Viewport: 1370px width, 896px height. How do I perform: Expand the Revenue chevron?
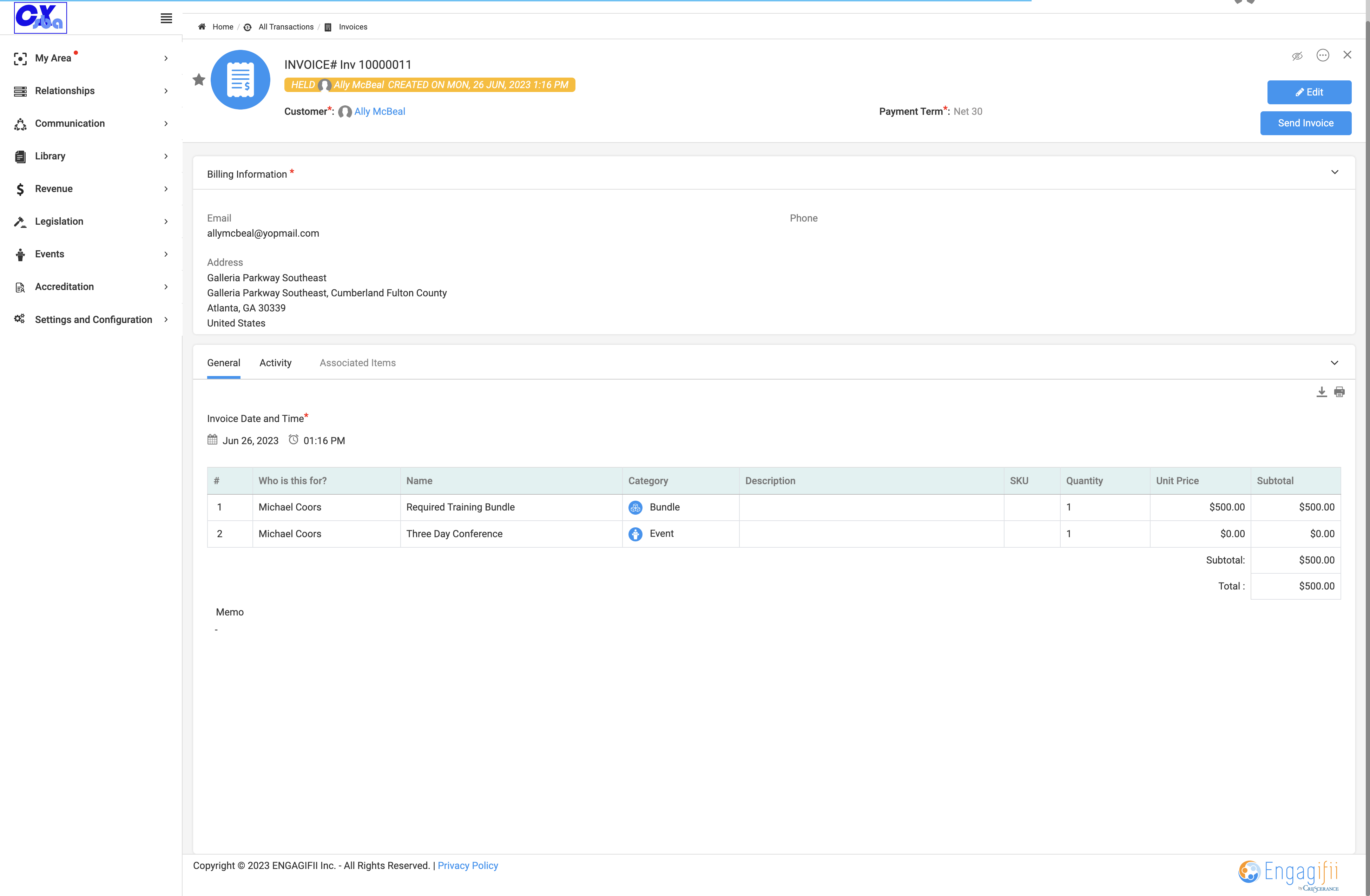coord(166,189)
